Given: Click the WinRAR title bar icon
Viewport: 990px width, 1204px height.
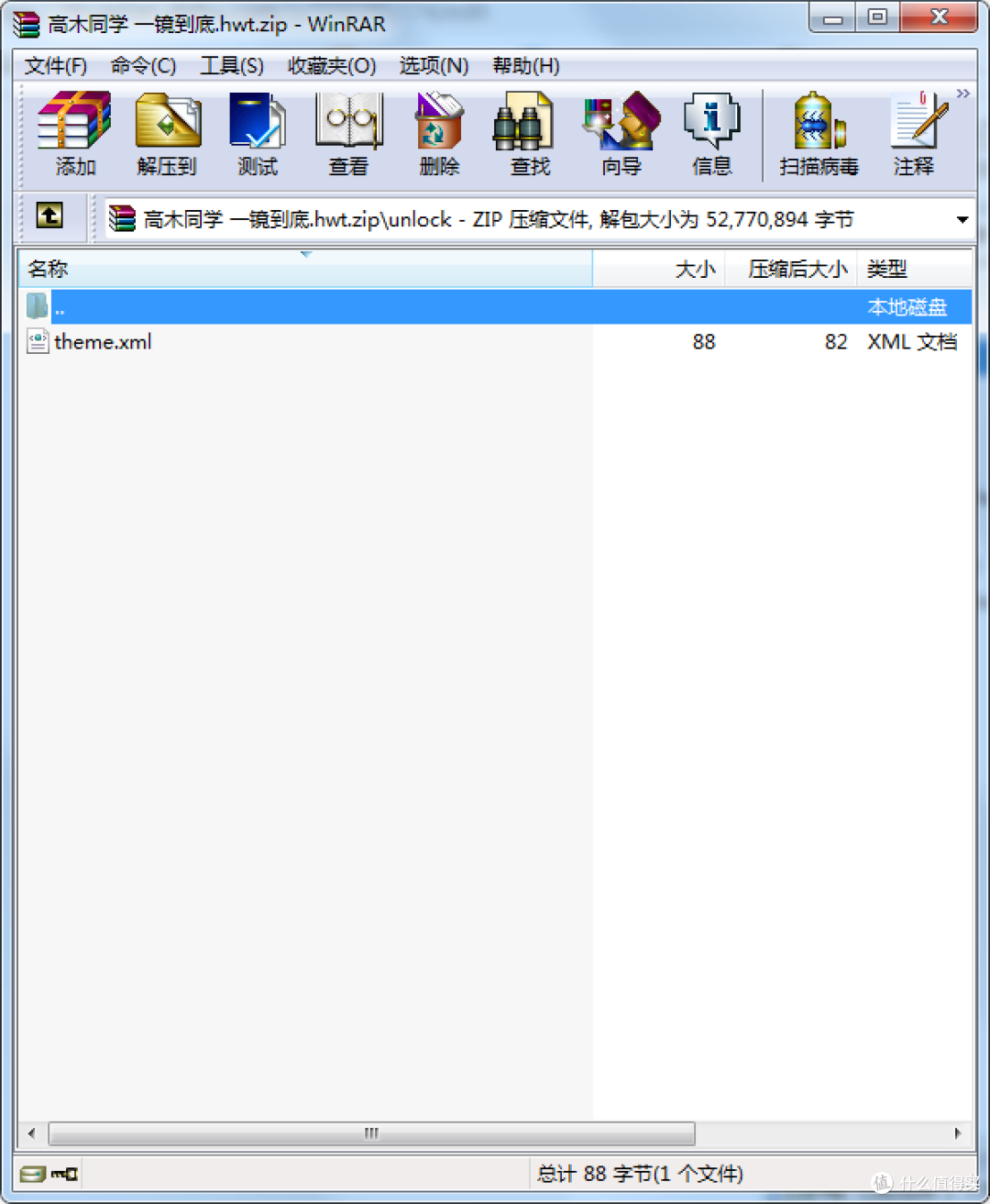Looking at the screenshot, I should [27, 24].
